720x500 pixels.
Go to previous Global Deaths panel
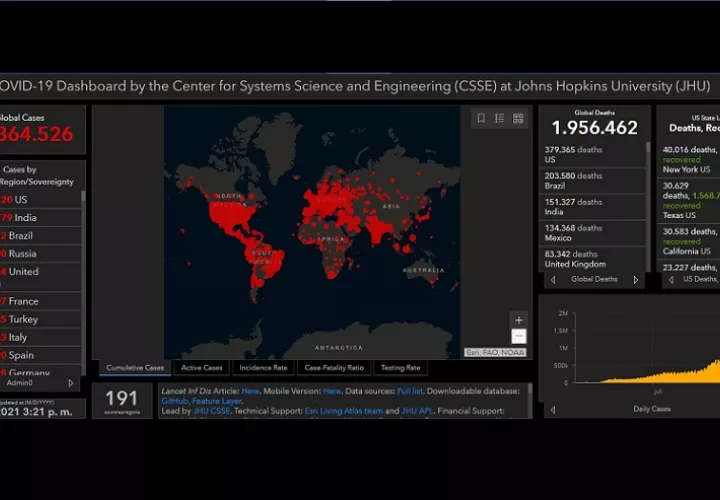(x=553, y=280)
